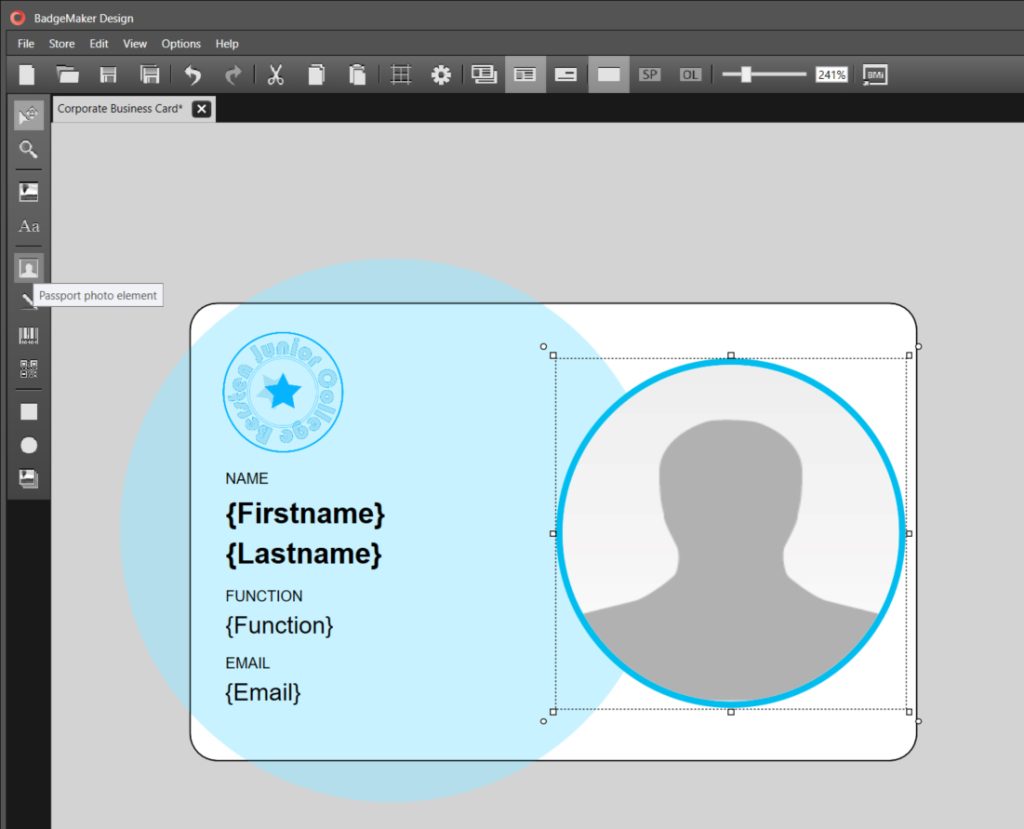This screenshot has width=1024, height=829.
Task: Select the barcode element tool
Action: [27, 334]
